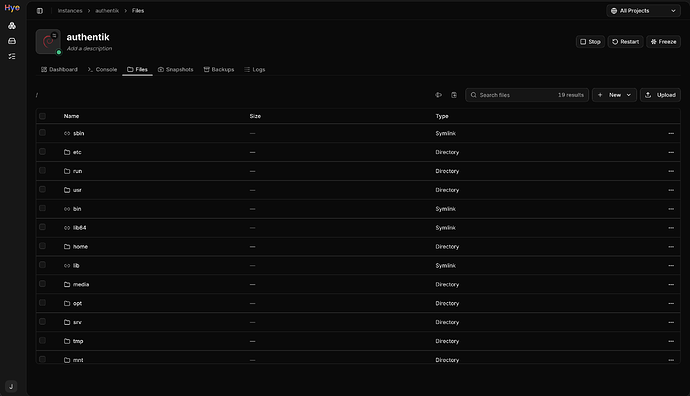Screen dimensions: 690x396
Task: Click the usr folder icon
Action: coord(67,190)
